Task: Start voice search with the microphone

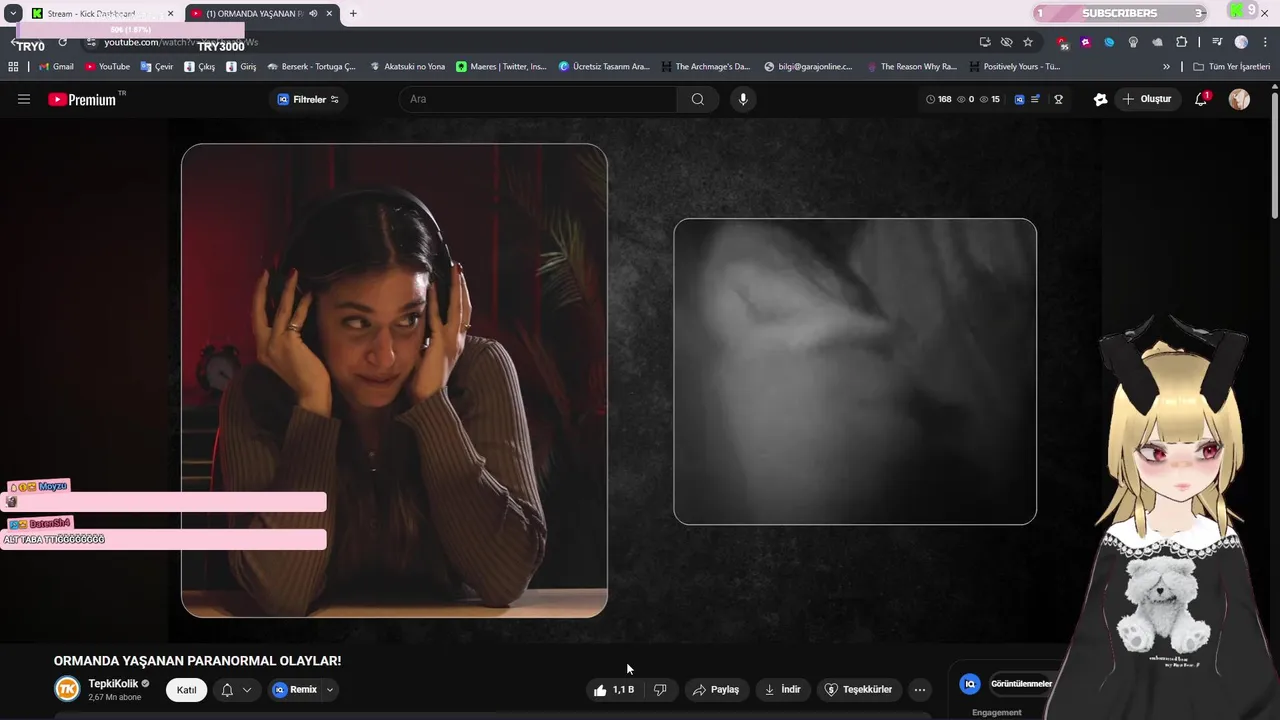Action: [743, 99]
